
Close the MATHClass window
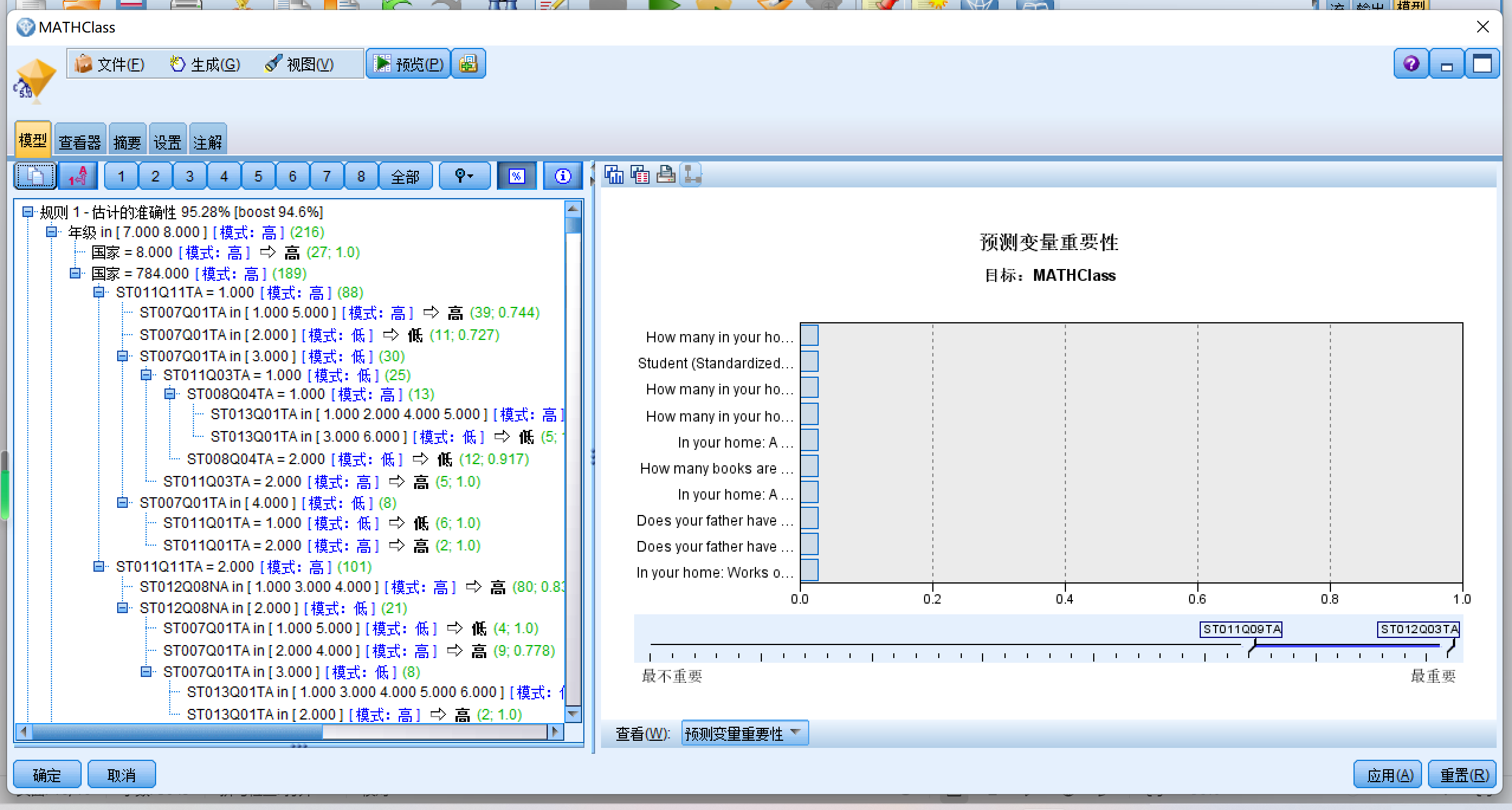click(x=1482, y=27)
